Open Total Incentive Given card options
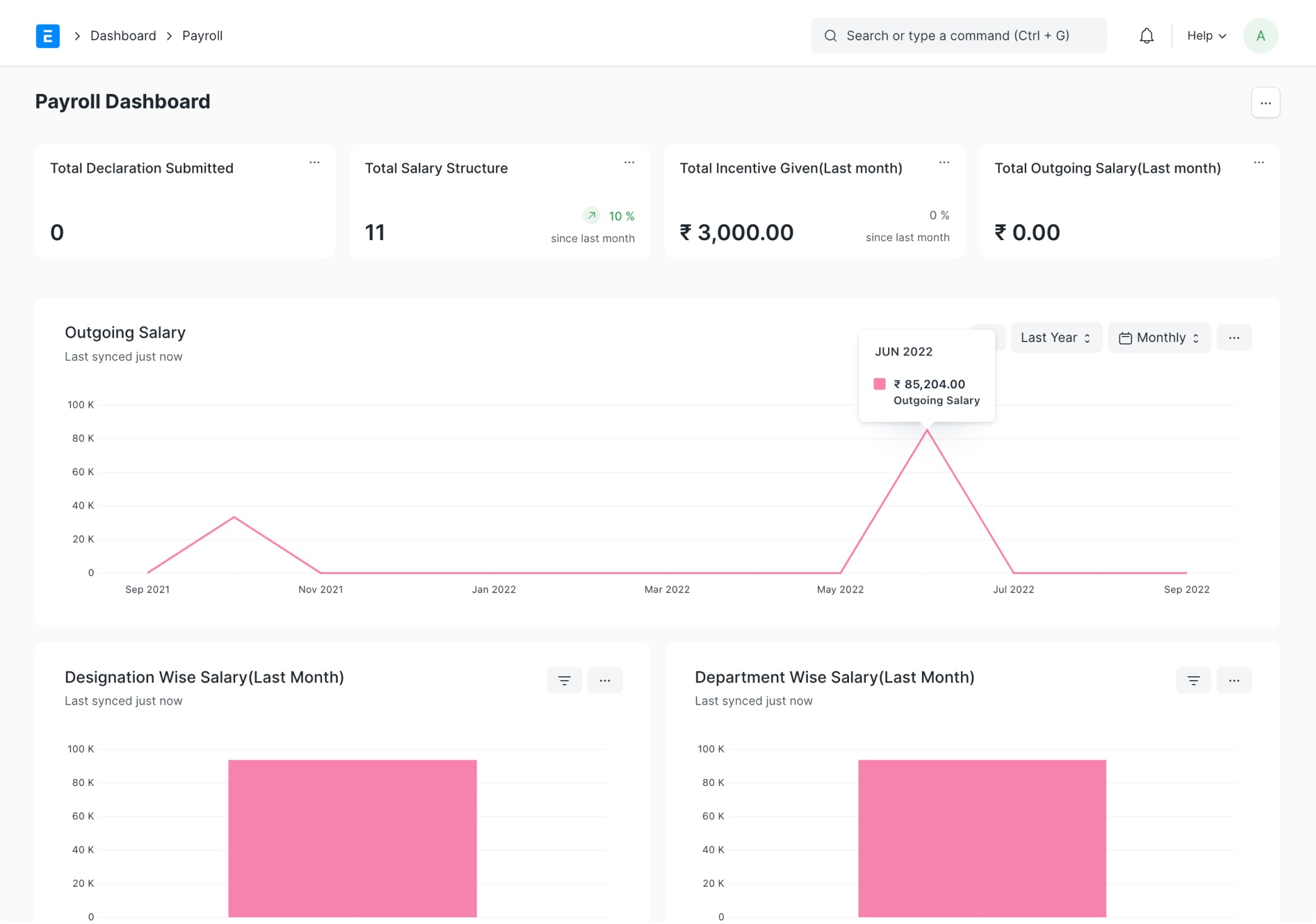Image resolution: width=1316 pixels, height=924 pixels. (x=944, y=163)
